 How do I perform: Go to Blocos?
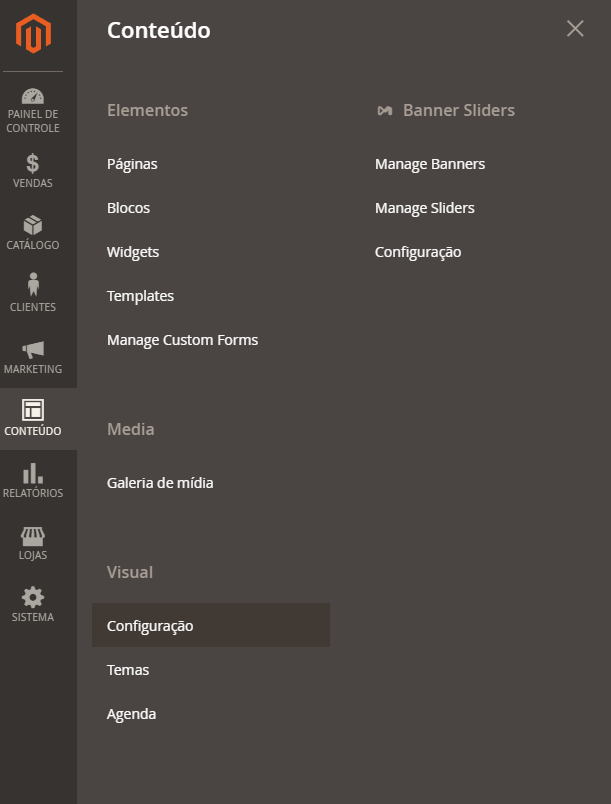[x=129, y=208]
